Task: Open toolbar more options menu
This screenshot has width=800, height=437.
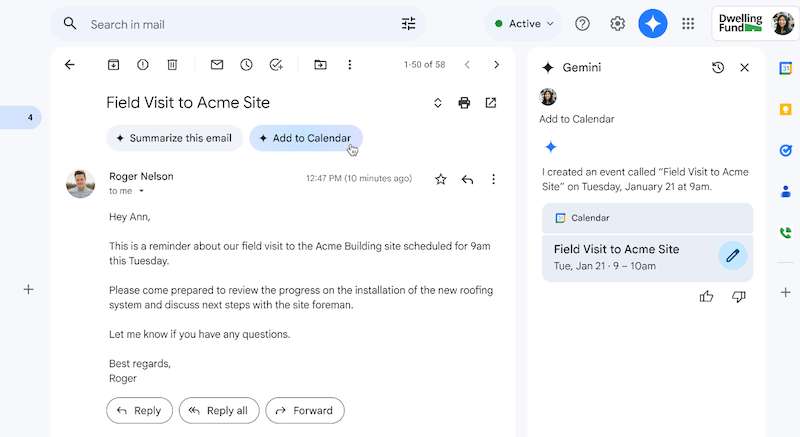Action: click(x=349, y=65)
